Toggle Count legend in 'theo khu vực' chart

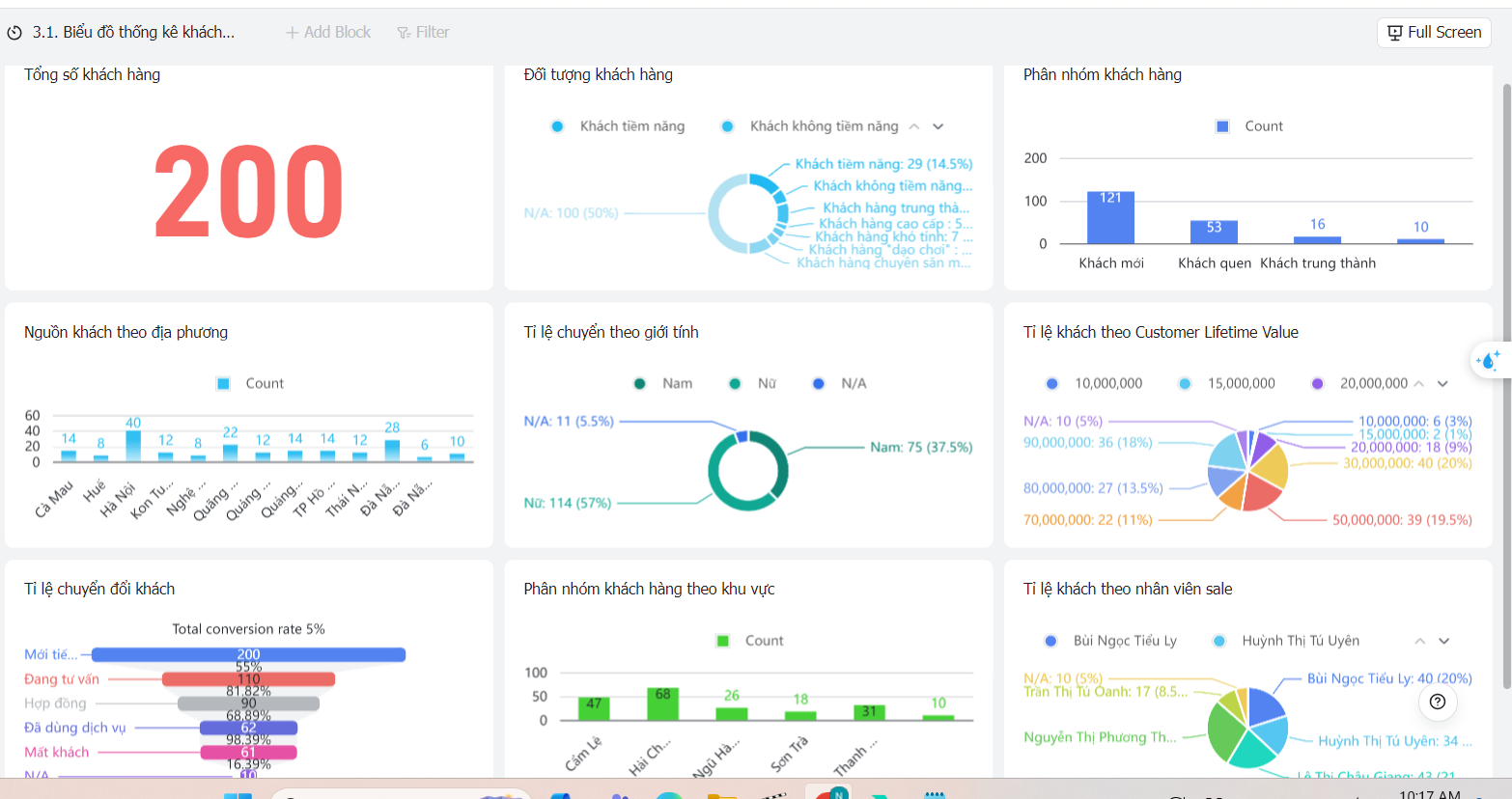tap(750, 641)
